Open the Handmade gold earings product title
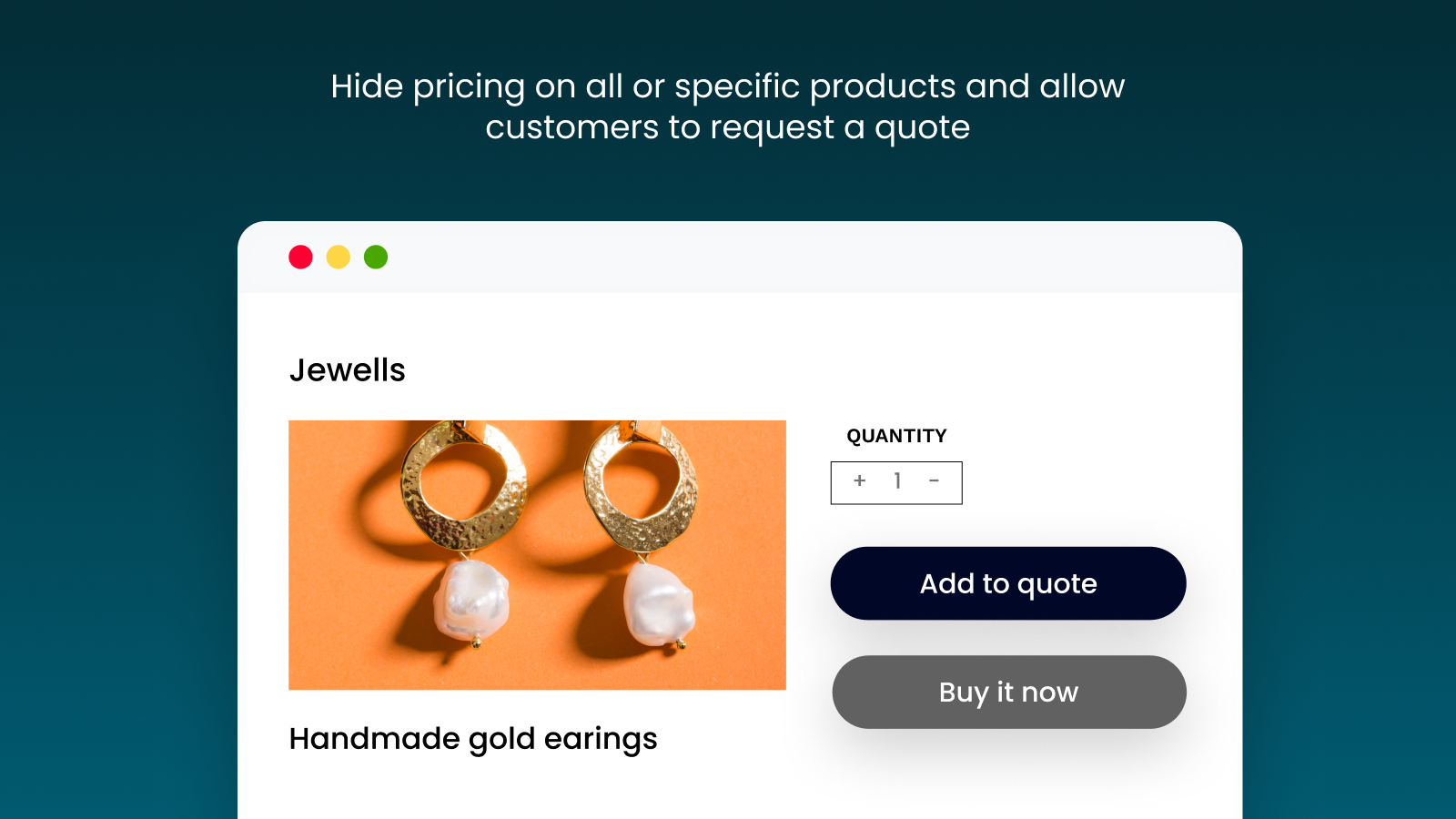Viewport: 1456px width, 819px height. coord(472,739)
